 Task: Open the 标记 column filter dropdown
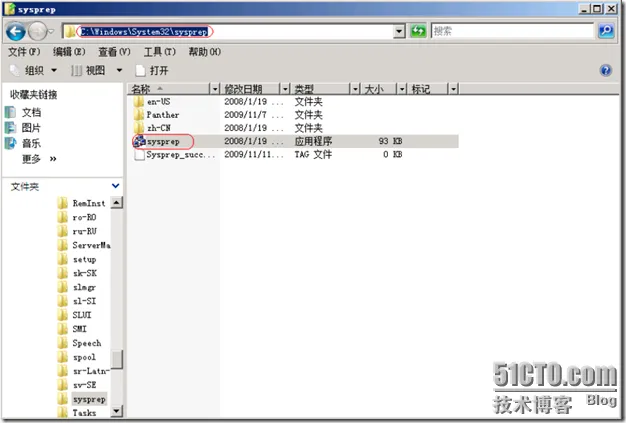(453, 89)
